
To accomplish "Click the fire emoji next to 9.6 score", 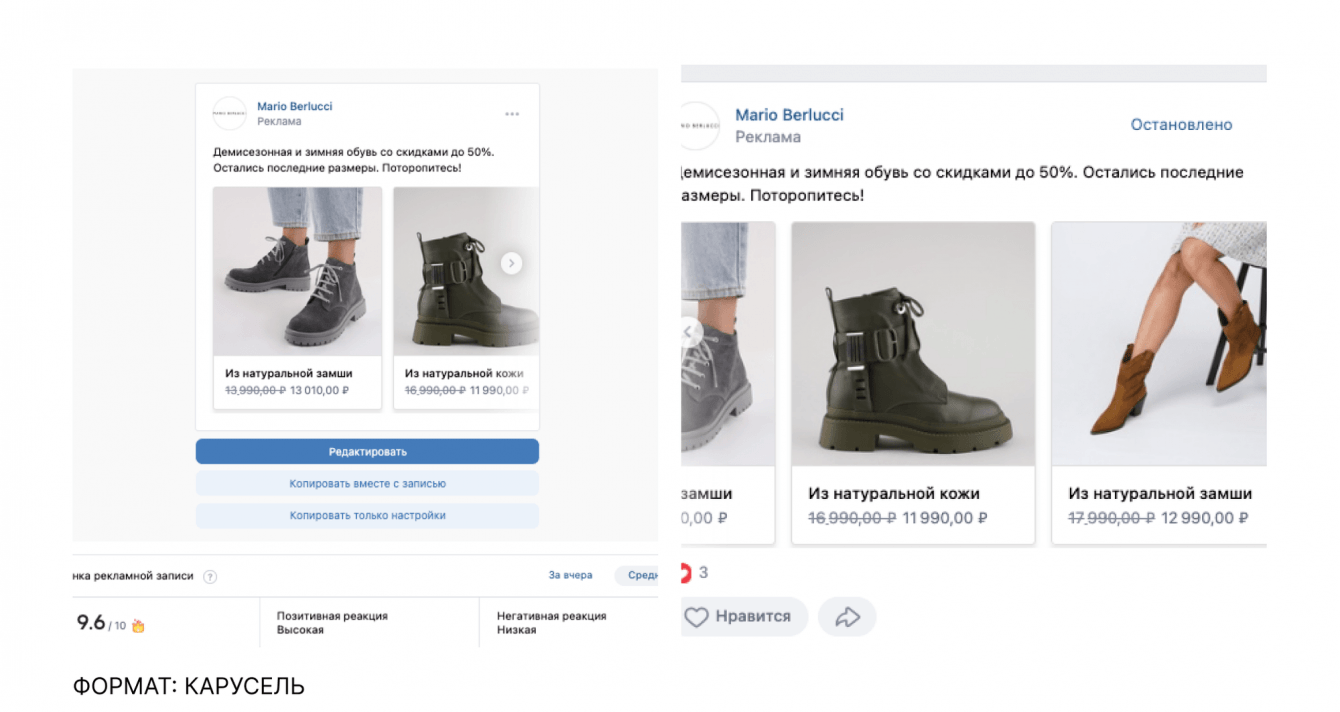I will pyautogui.click(x=138, y=626).
